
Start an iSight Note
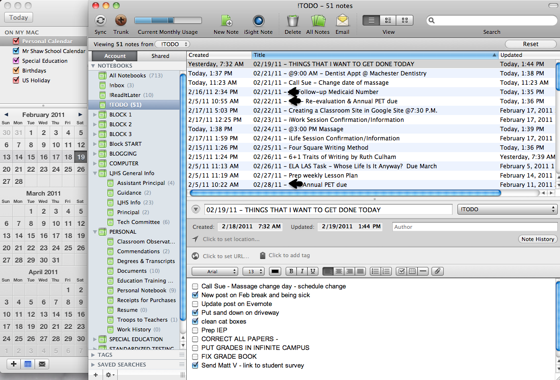pyautogui.click(x=258, y=21)
